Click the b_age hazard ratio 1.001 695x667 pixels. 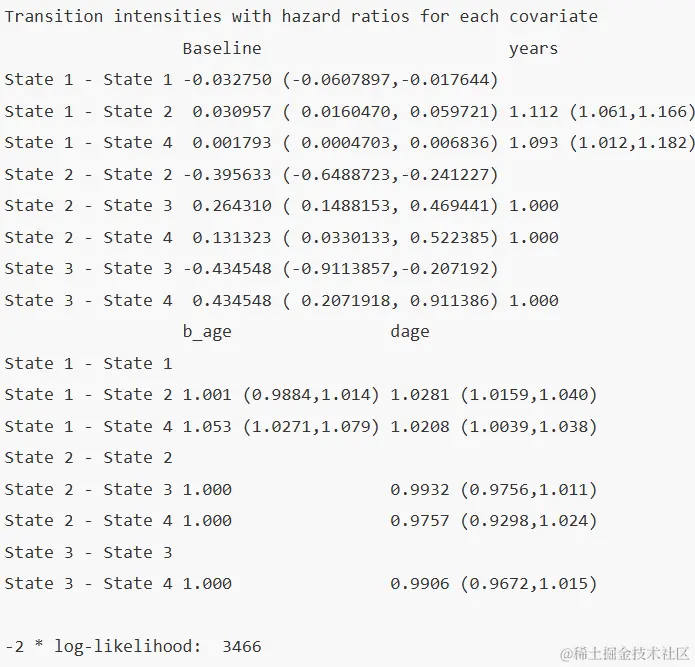click(206, 395)
